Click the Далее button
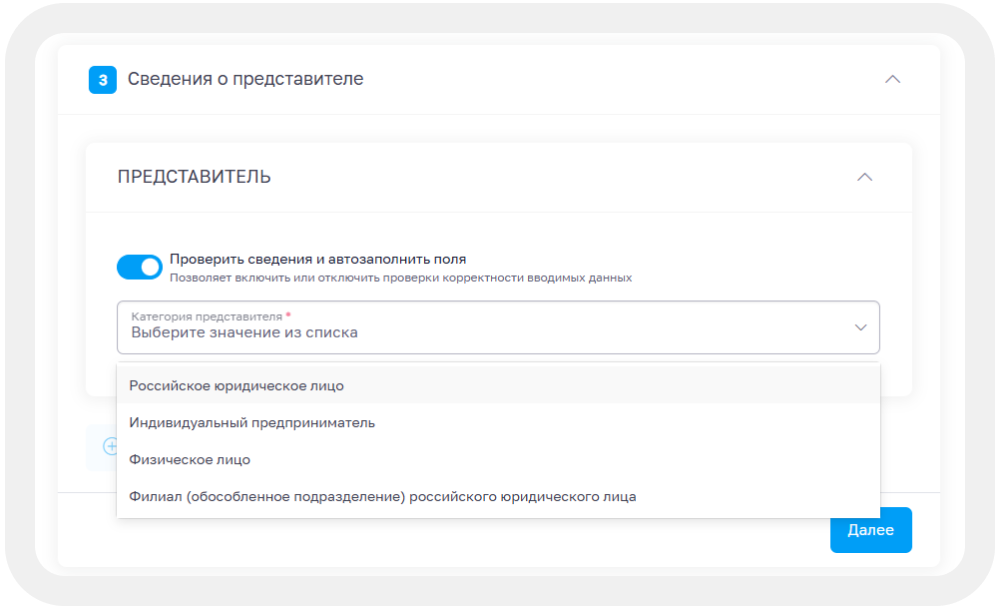The width and height of the screenshot is (1000, 610). 870,530
